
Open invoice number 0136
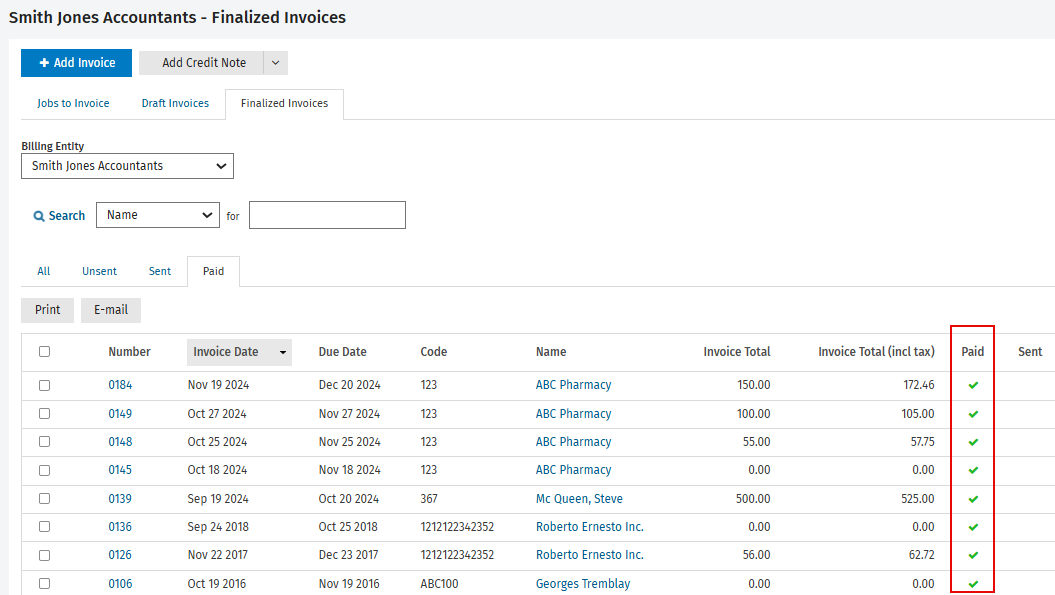(x=120, y=527)
